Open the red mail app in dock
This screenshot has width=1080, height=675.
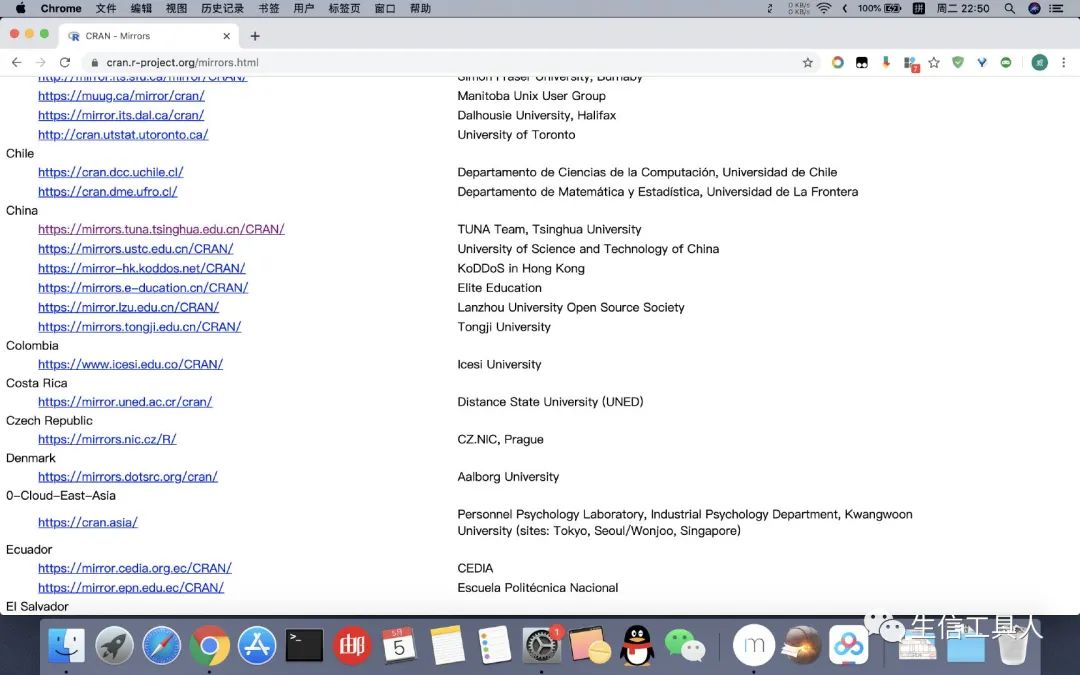(352, 646)
